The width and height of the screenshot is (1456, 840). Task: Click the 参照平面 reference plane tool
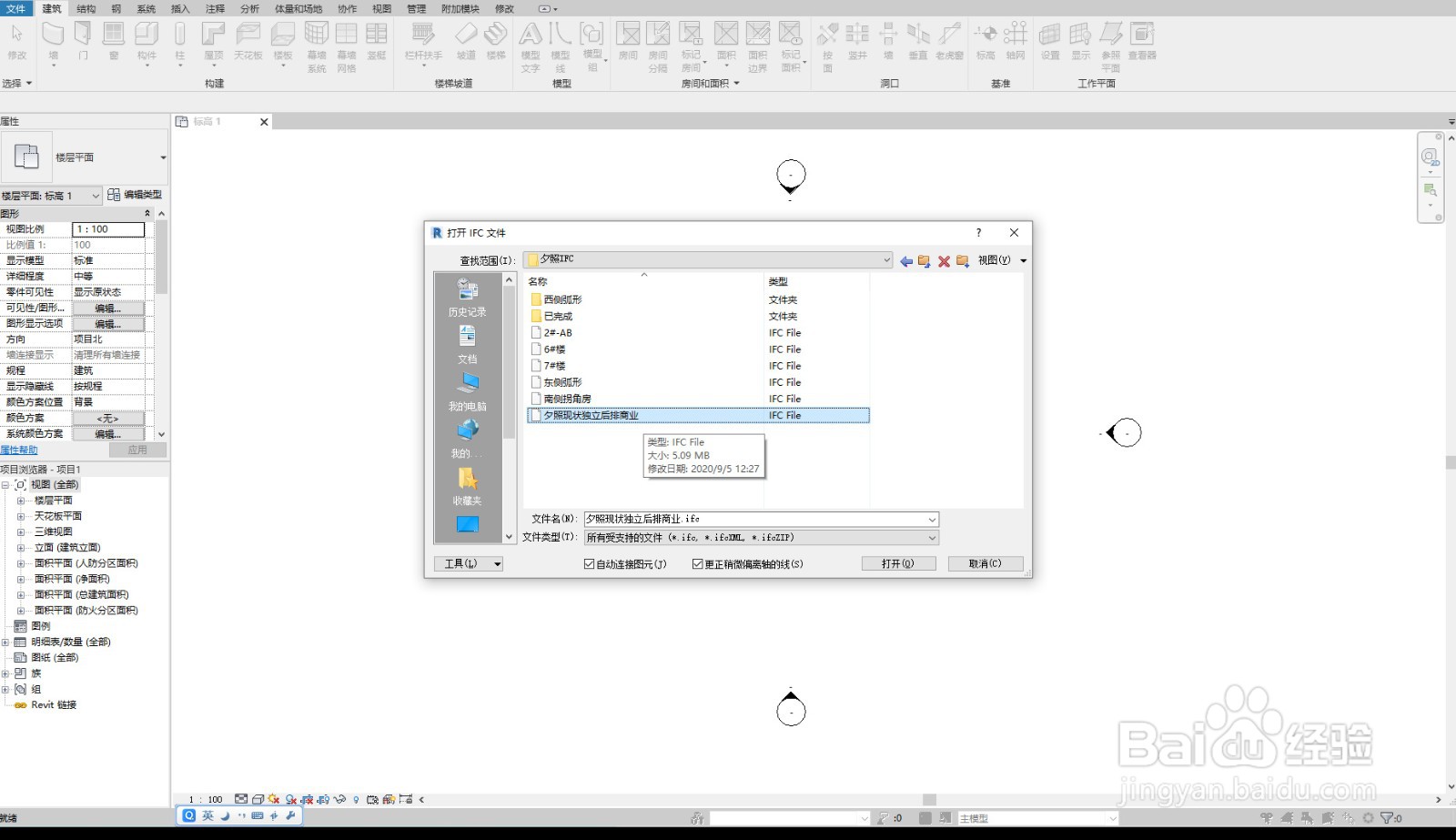pos(1111,47)
